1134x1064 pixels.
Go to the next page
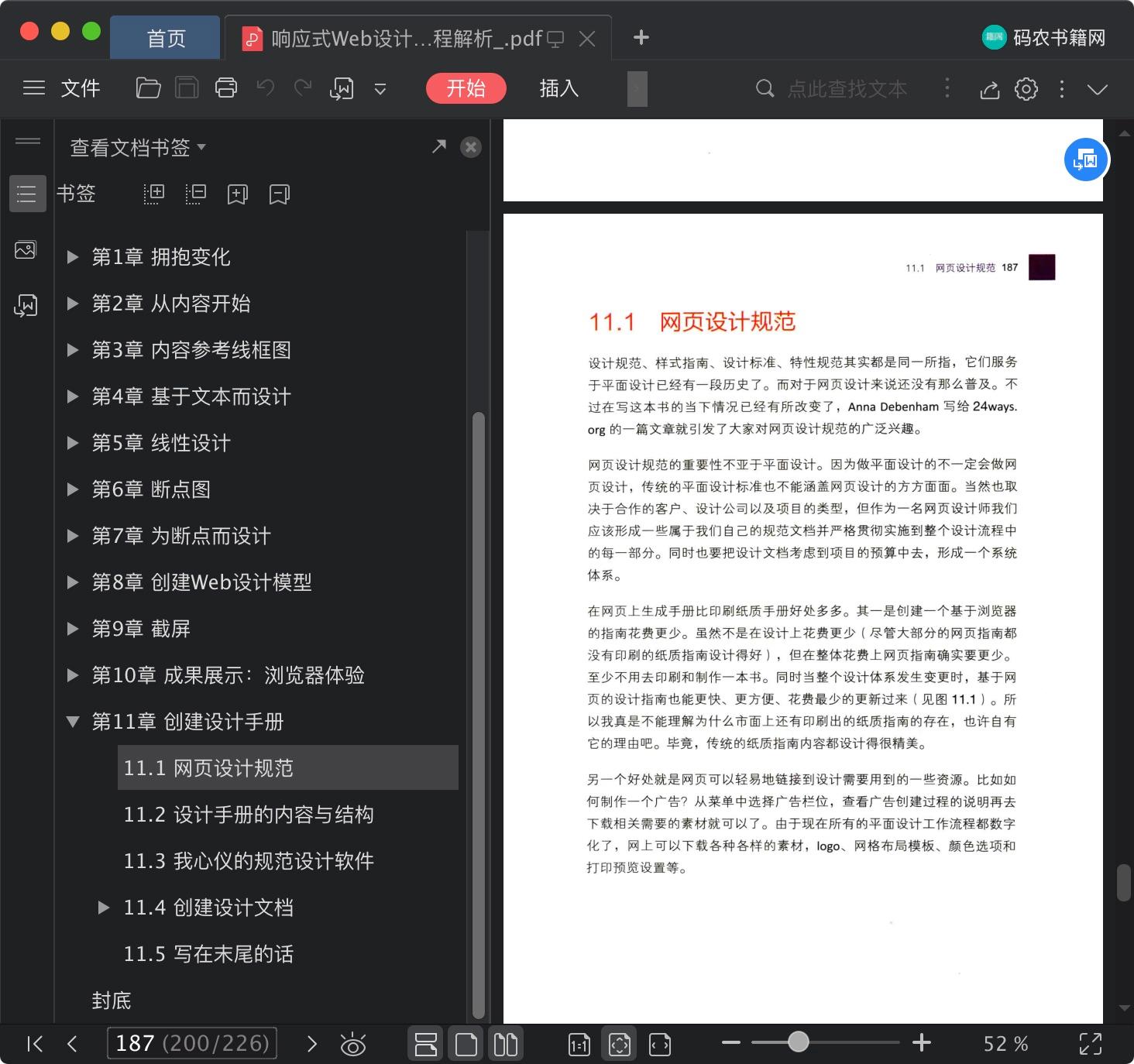[x=312, y=1044]
